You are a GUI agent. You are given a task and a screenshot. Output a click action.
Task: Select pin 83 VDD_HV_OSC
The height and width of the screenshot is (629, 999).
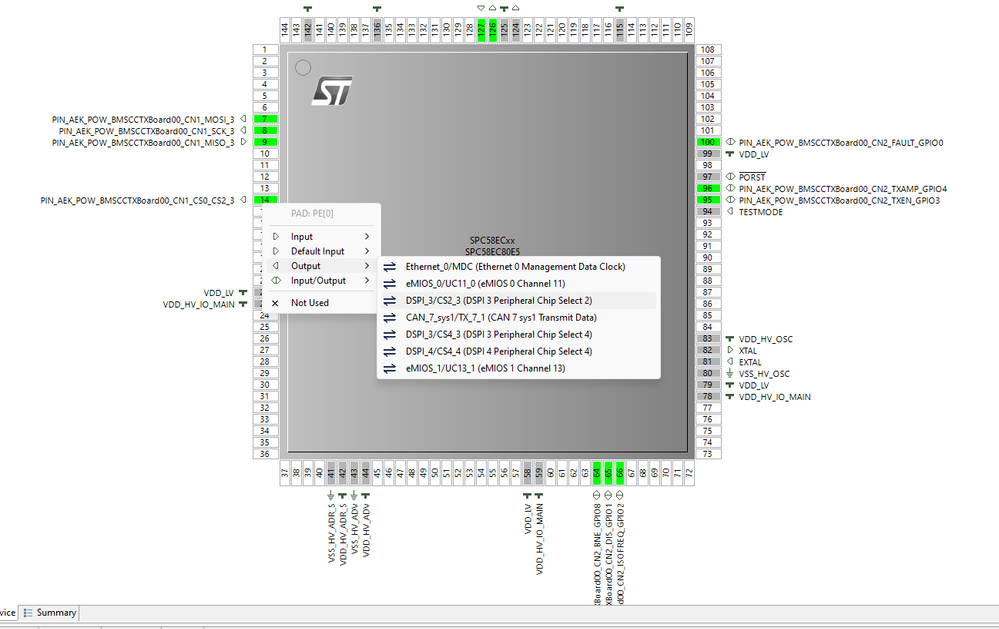pos(708,338)
